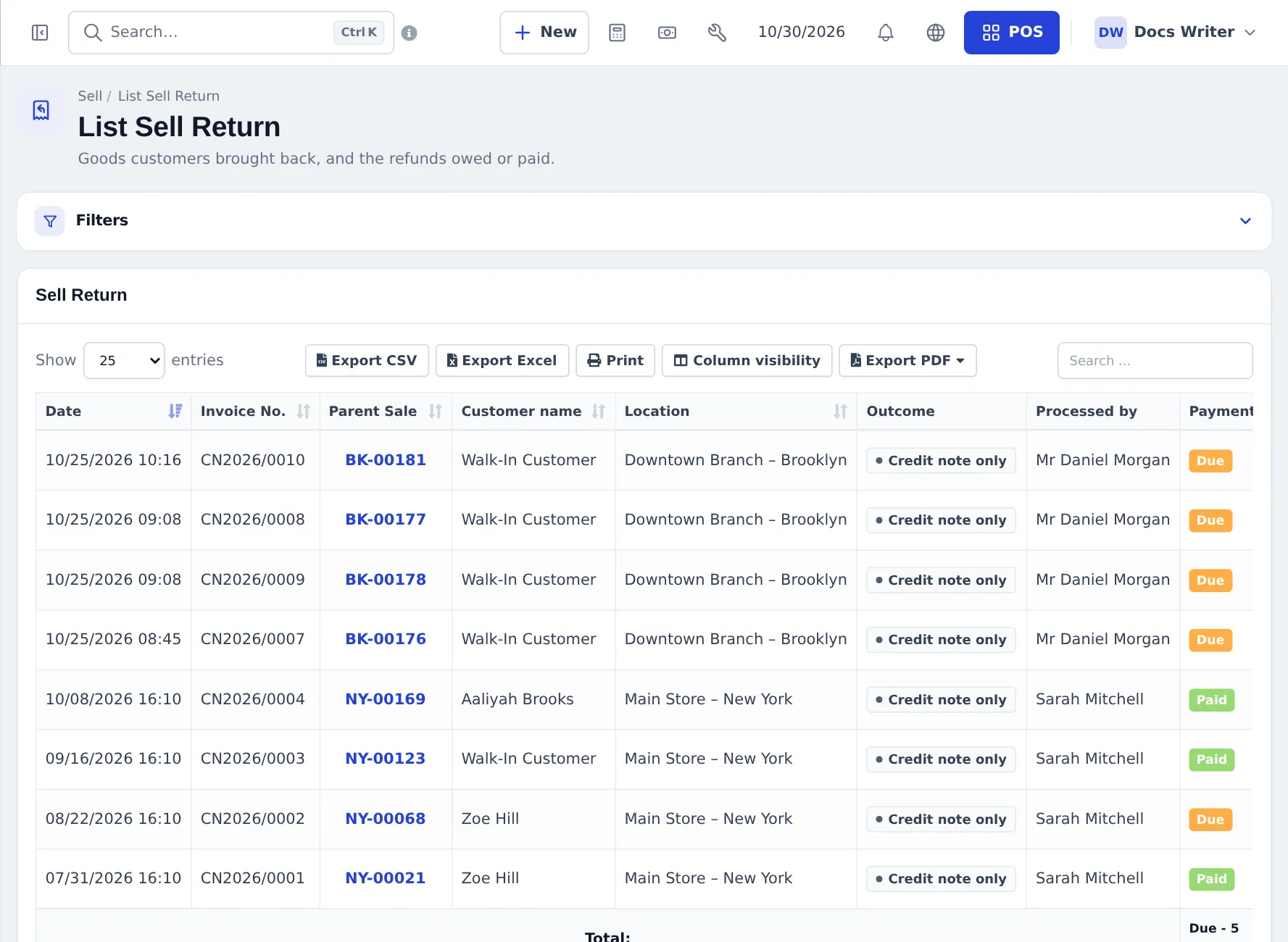Open the POS screen
The image size is (1288, 942).
tap(1011, 33)
